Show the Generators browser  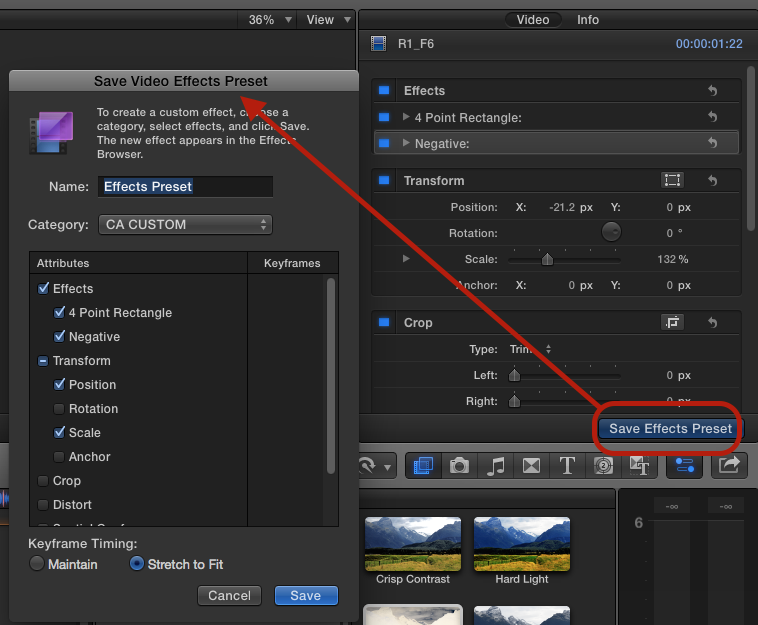[603, 465]
